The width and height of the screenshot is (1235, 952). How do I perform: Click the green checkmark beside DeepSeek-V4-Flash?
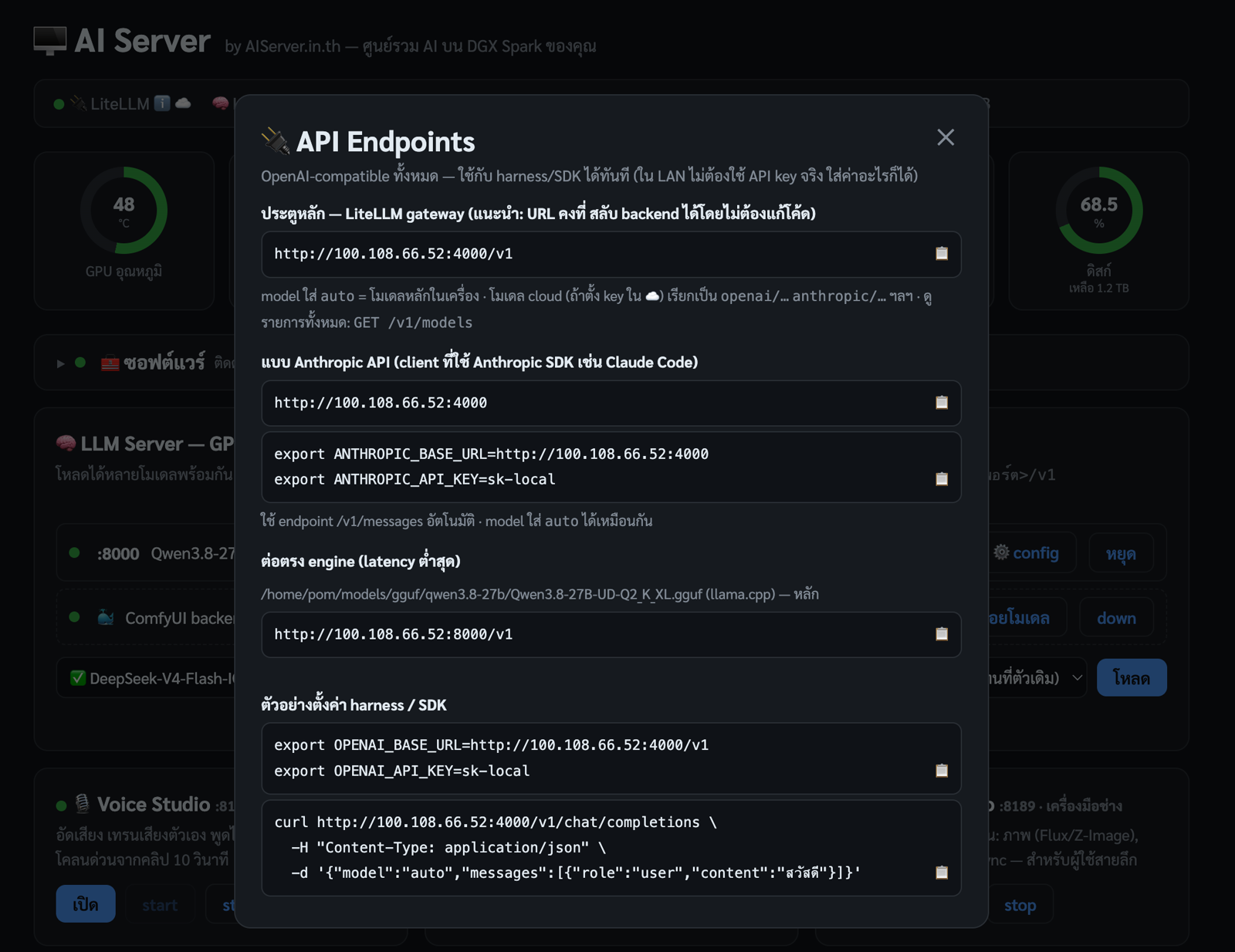78,678
